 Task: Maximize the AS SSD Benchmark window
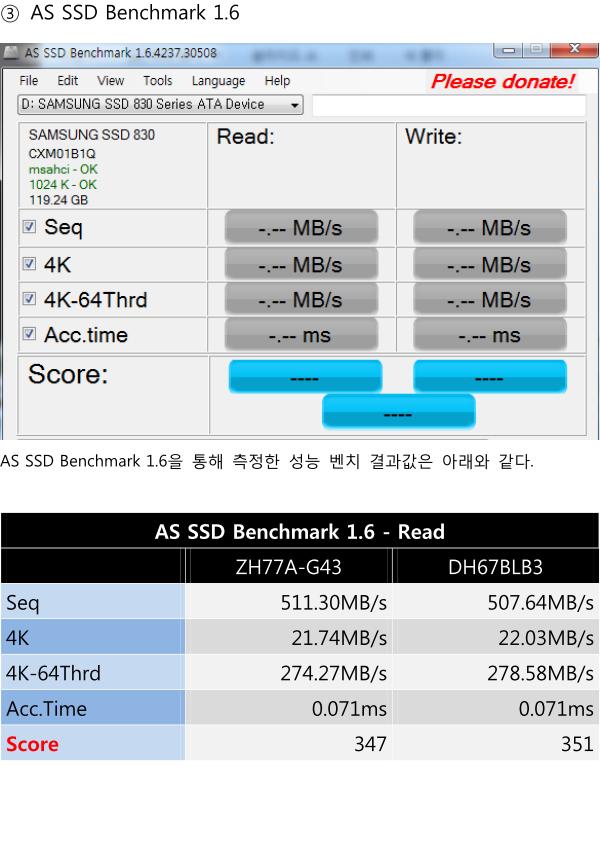pyautogui.click(x=536, y=50)
